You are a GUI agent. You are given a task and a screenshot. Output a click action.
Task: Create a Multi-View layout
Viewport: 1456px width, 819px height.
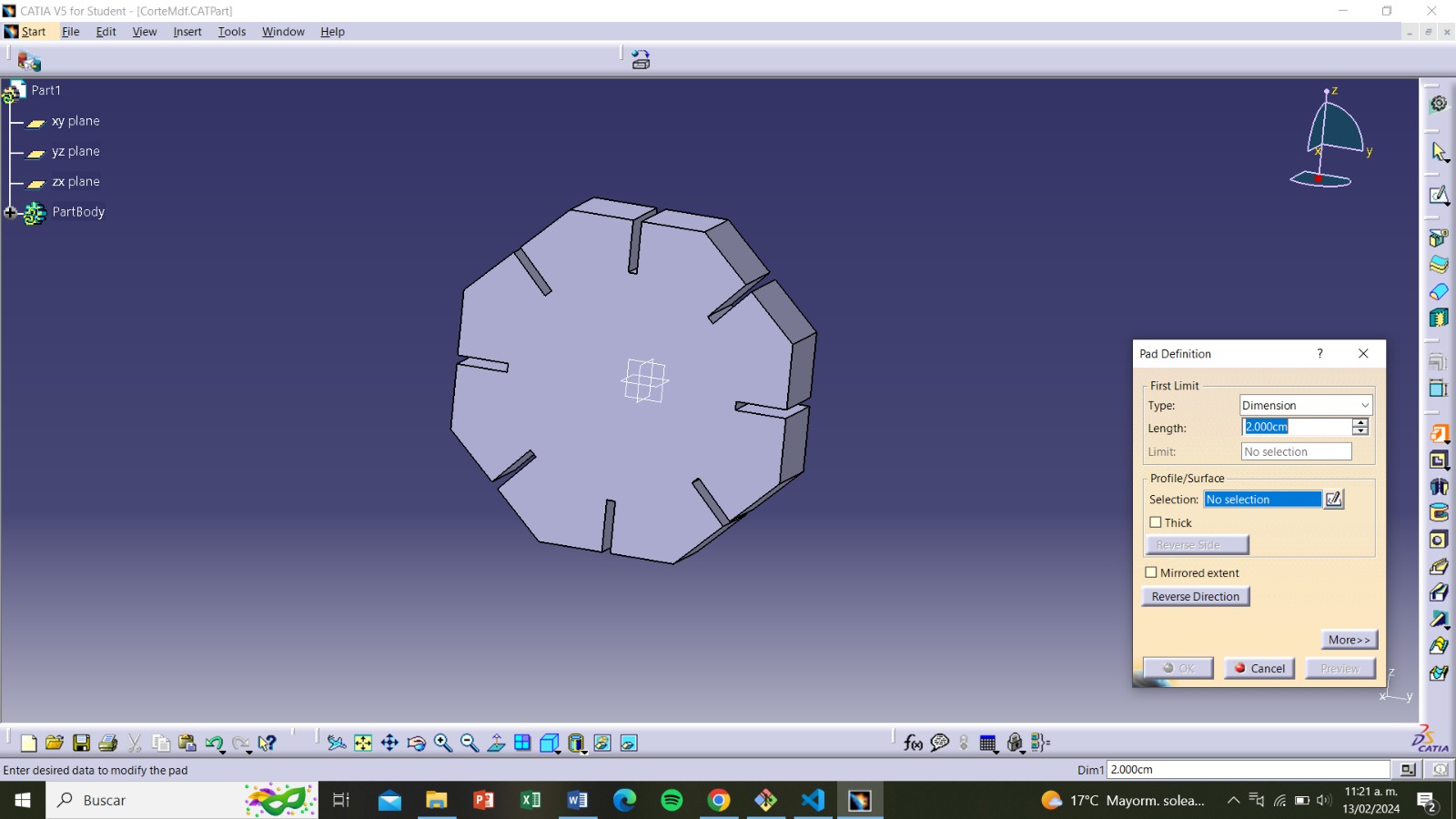pos(522,743)
